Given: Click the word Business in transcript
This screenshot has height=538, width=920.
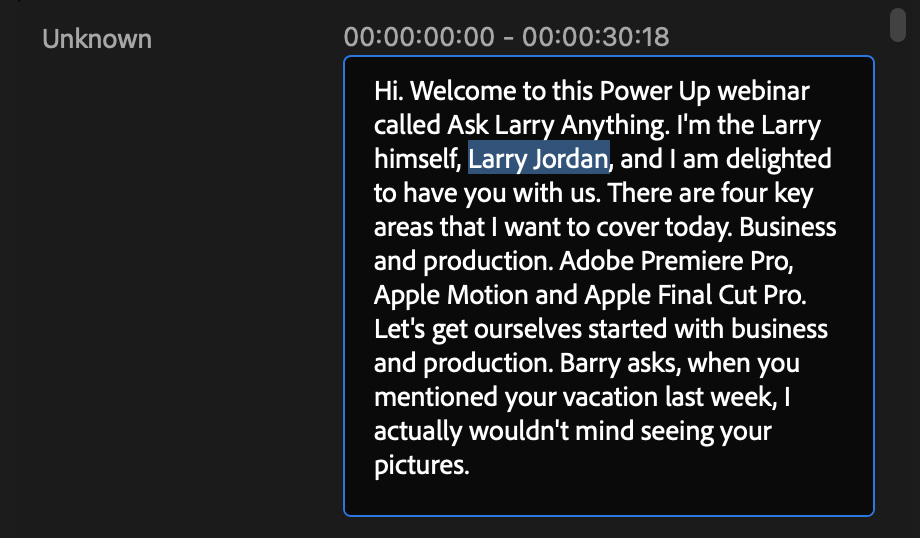Looking at the screenshot, I should click(x=787, y=227).
